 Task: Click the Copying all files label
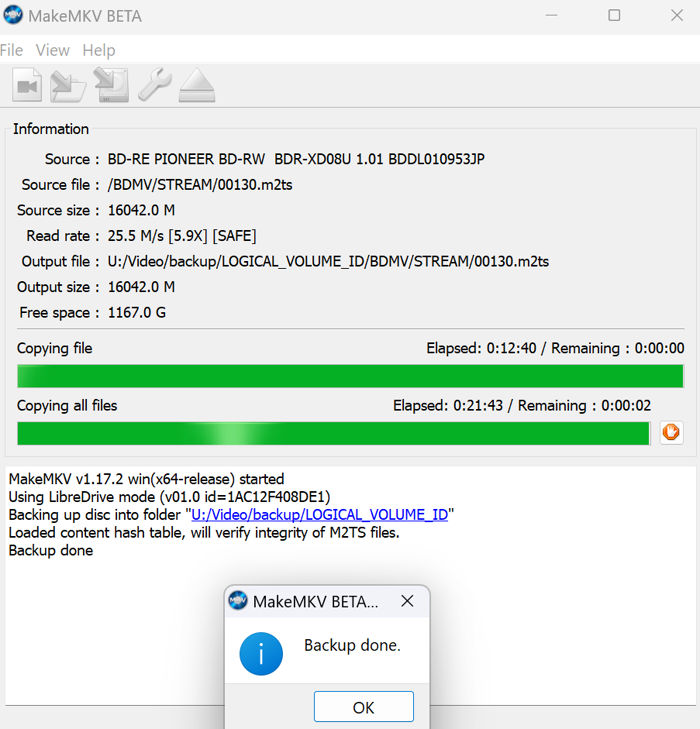[x=67, y=405]
